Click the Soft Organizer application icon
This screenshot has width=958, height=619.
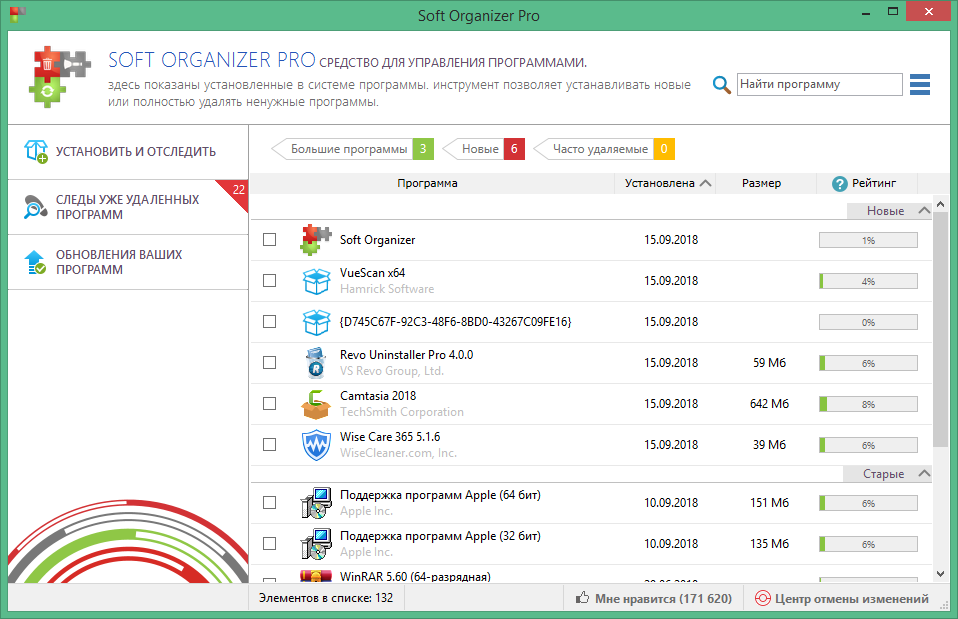(317, 239)
